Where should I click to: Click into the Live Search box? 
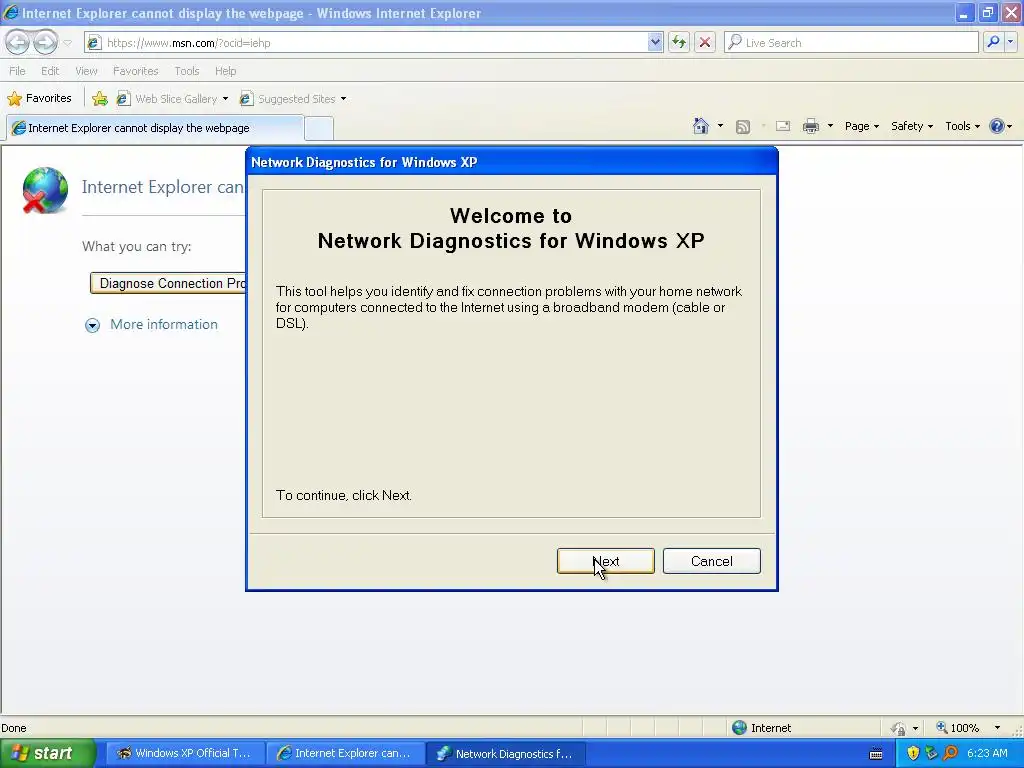[x=851, y=42]
